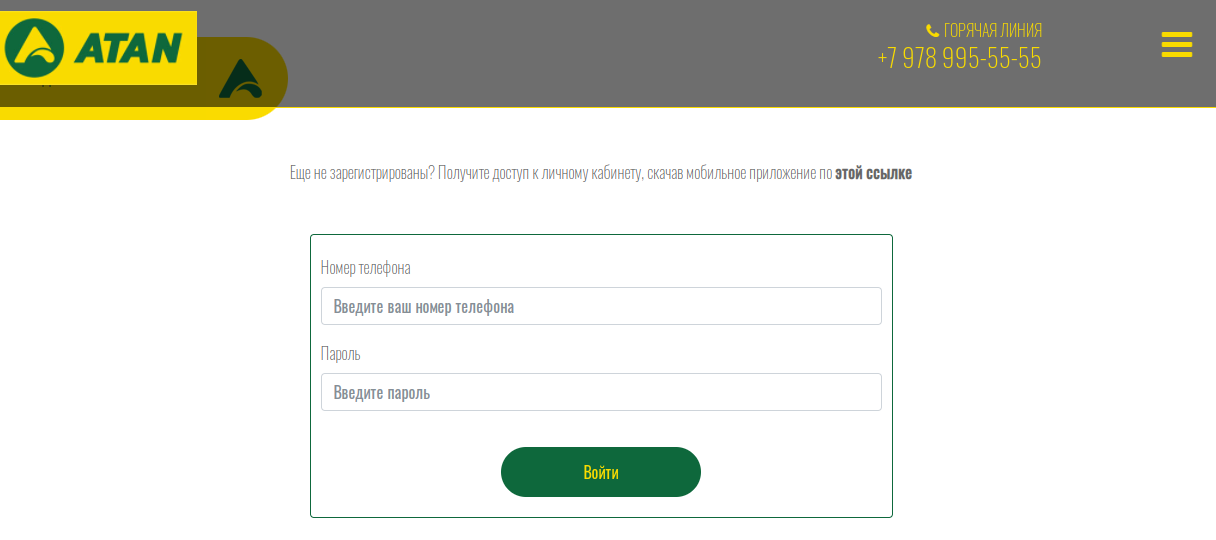The width and height of the screenshot is (1216, 540).
Task: Click the «Номер телефона» field label
Action: 366,268
